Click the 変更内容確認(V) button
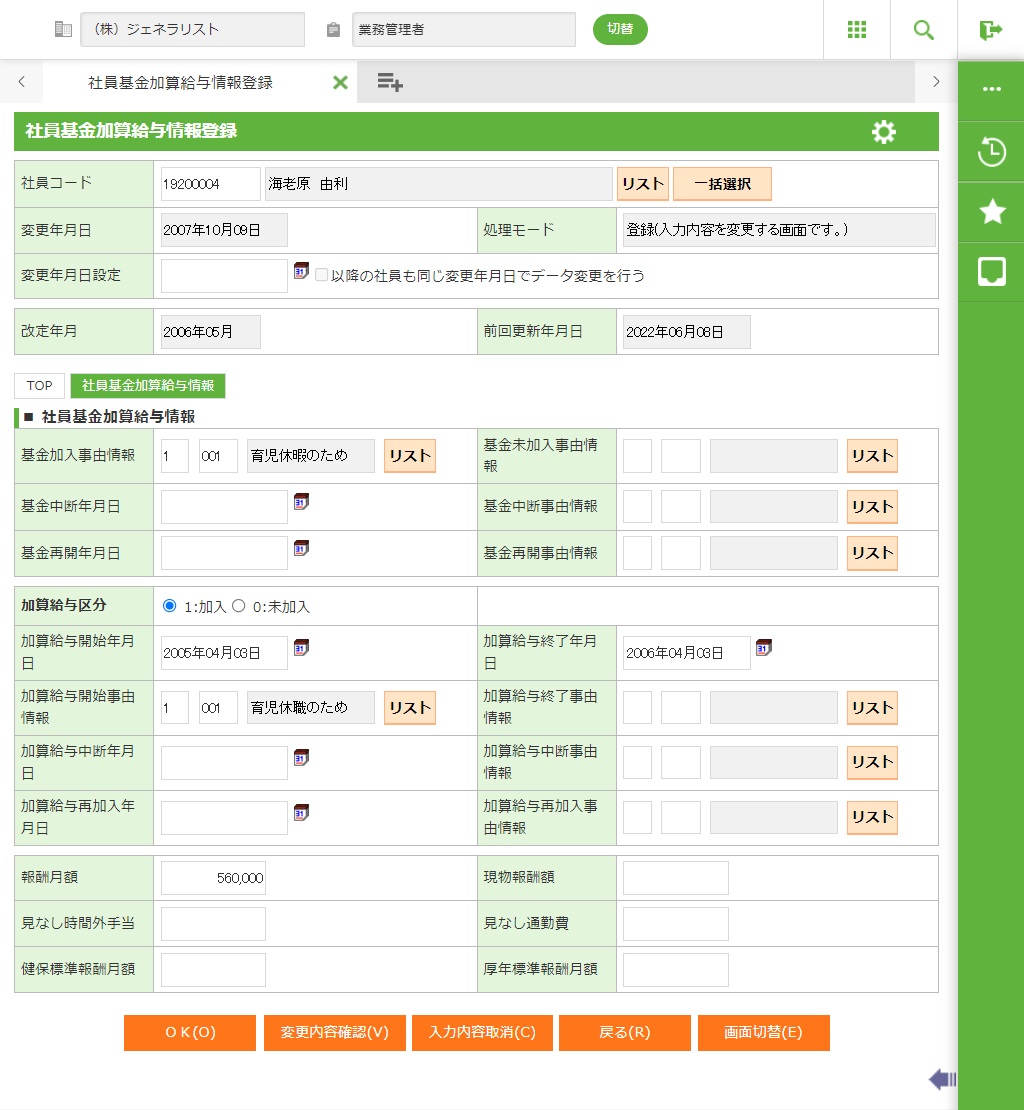Image resolution: width=1024 pixels, height=1110 pixels. point(334,1033)
